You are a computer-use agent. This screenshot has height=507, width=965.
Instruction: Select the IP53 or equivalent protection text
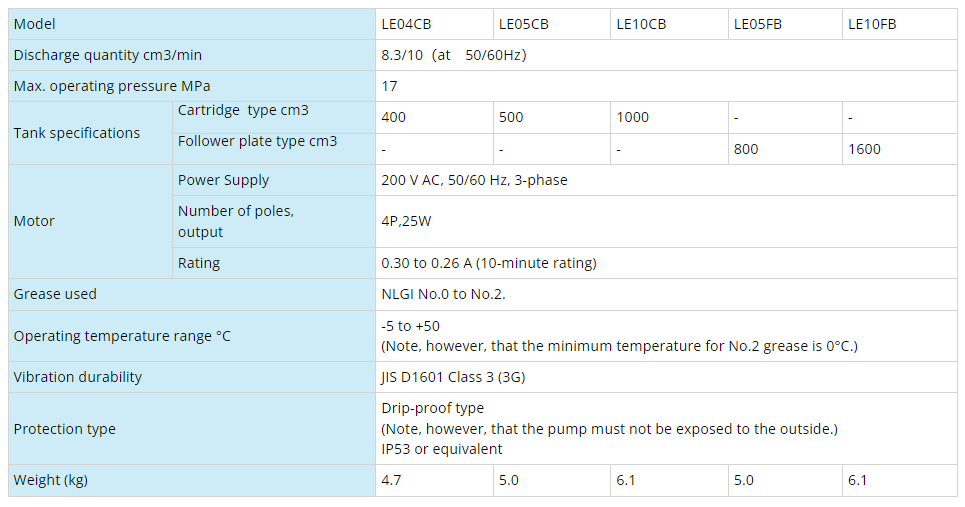[x=441, y=449]
